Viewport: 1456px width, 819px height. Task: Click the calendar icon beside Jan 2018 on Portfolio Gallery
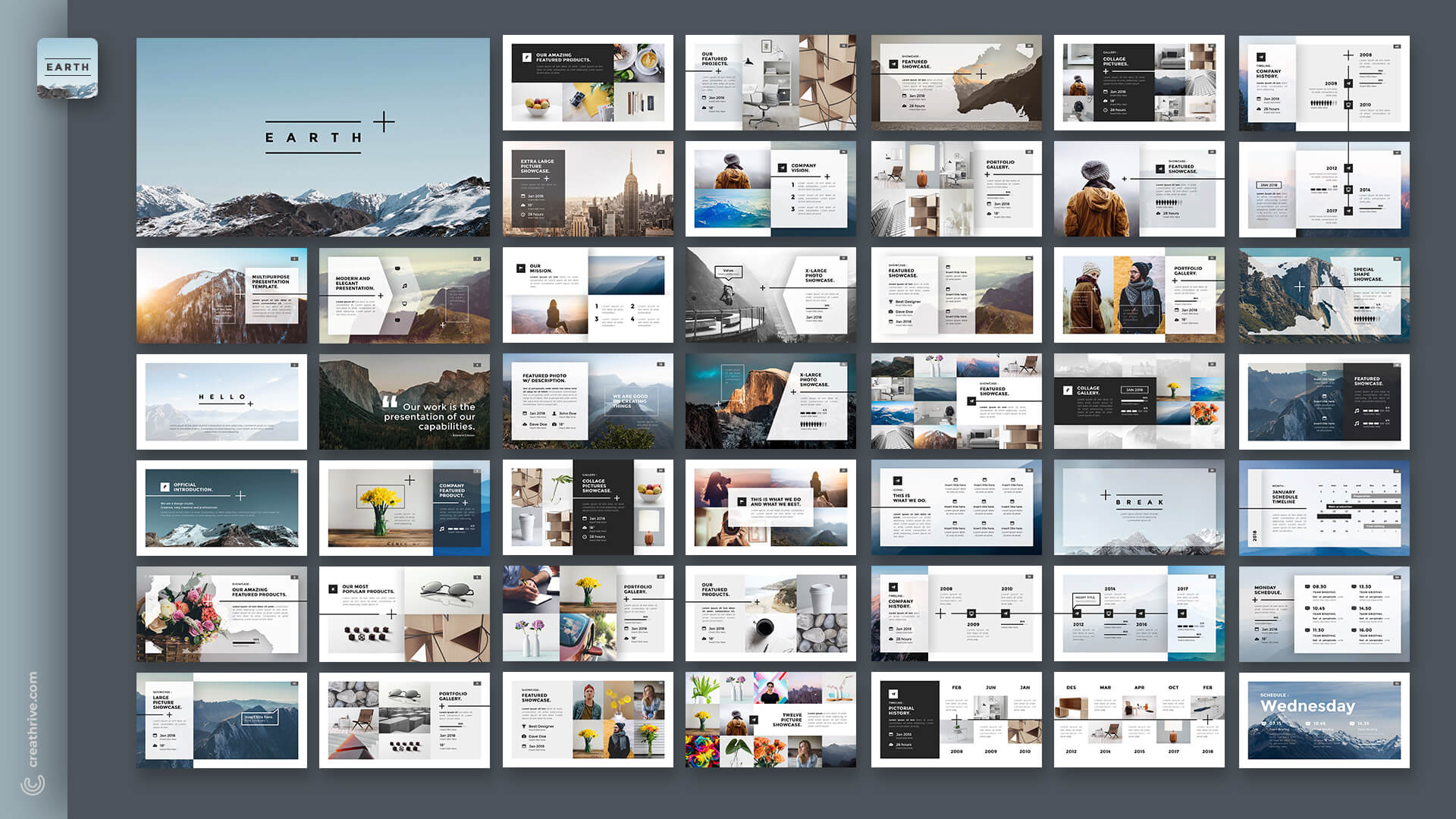[x=989, y=204]
